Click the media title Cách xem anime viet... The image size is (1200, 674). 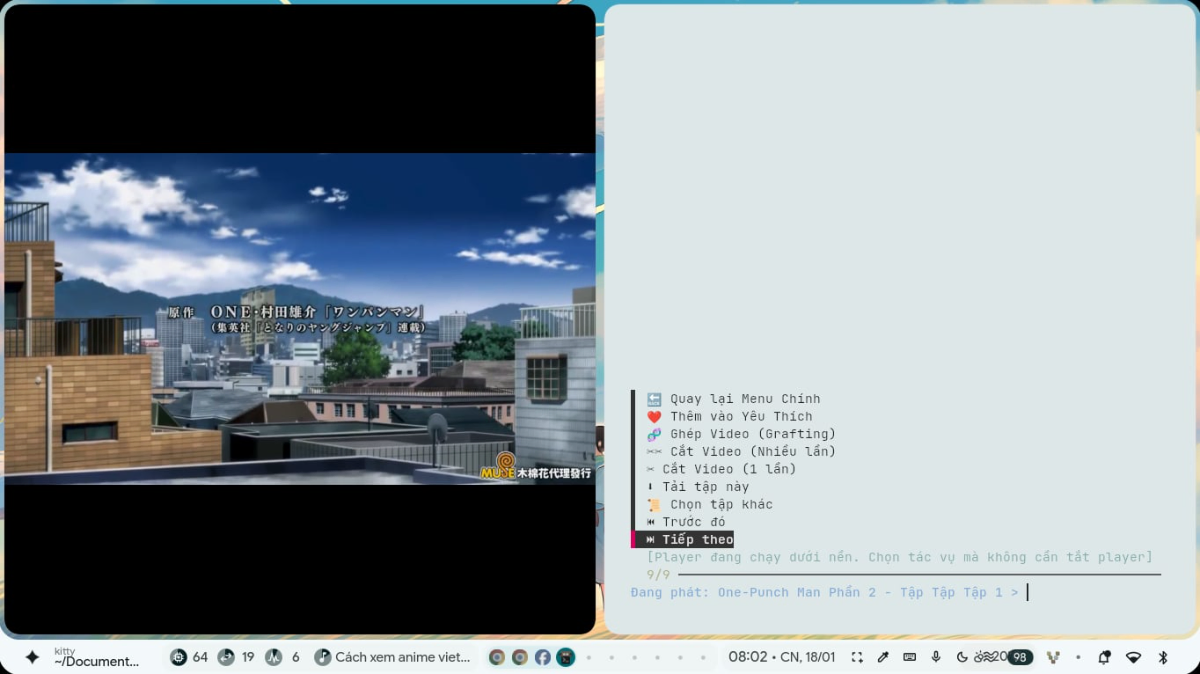coord(400,657)
